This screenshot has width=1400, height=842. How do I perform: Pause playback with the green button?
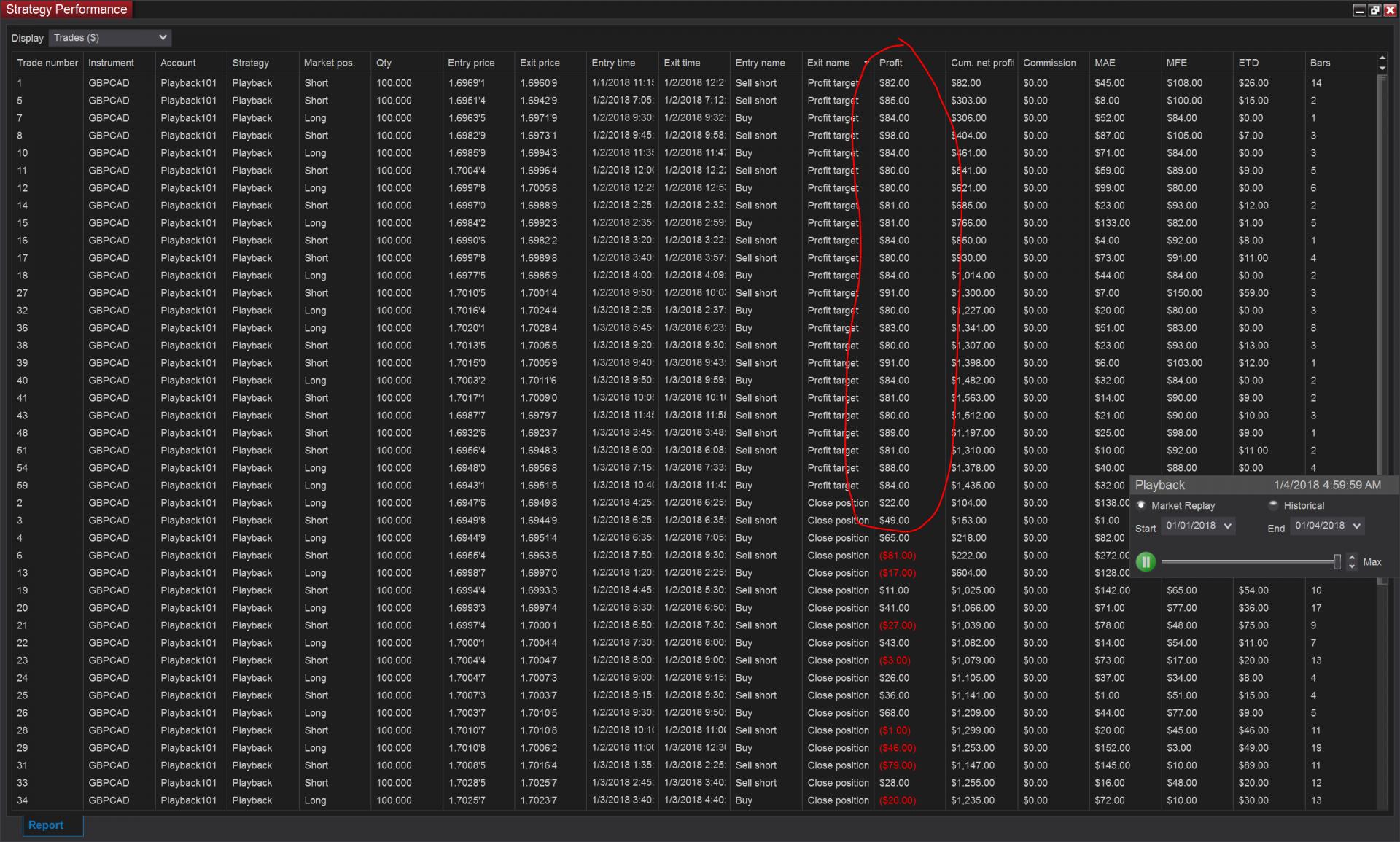coord(1146,562)
